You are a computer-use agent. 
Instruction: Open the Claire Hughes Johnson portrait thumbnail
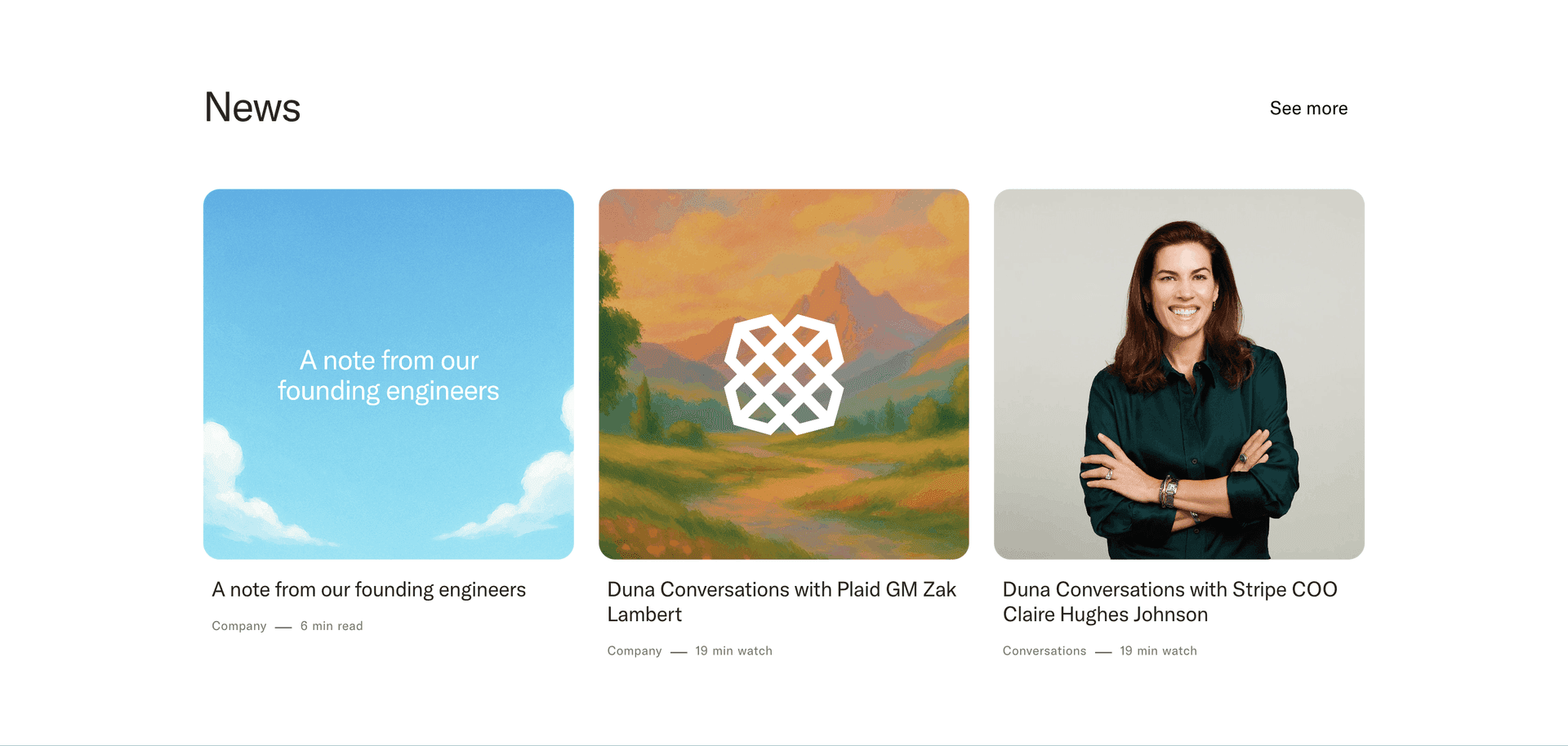point(1179,374)
